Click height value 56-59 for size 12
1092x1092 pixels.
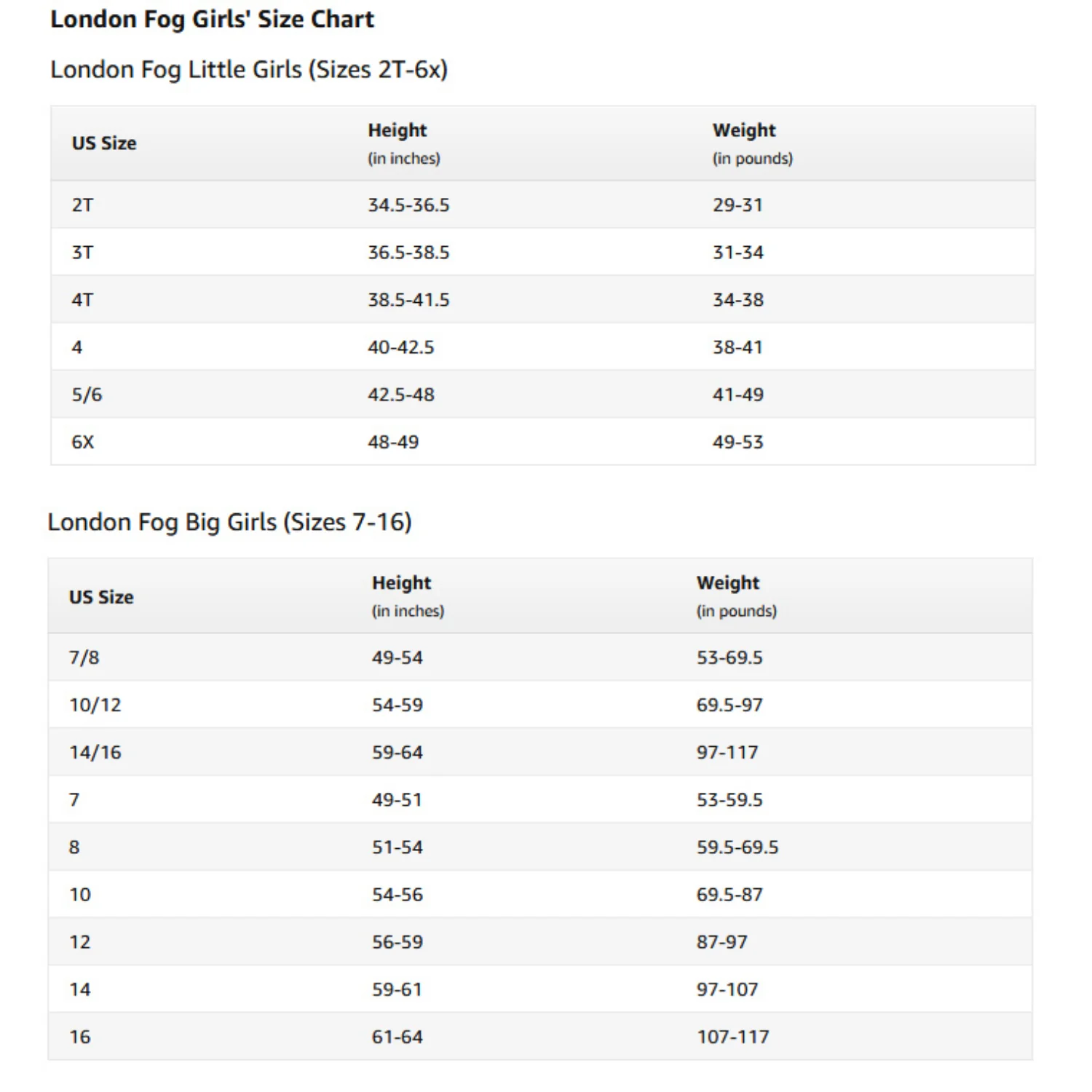point(397,942)
